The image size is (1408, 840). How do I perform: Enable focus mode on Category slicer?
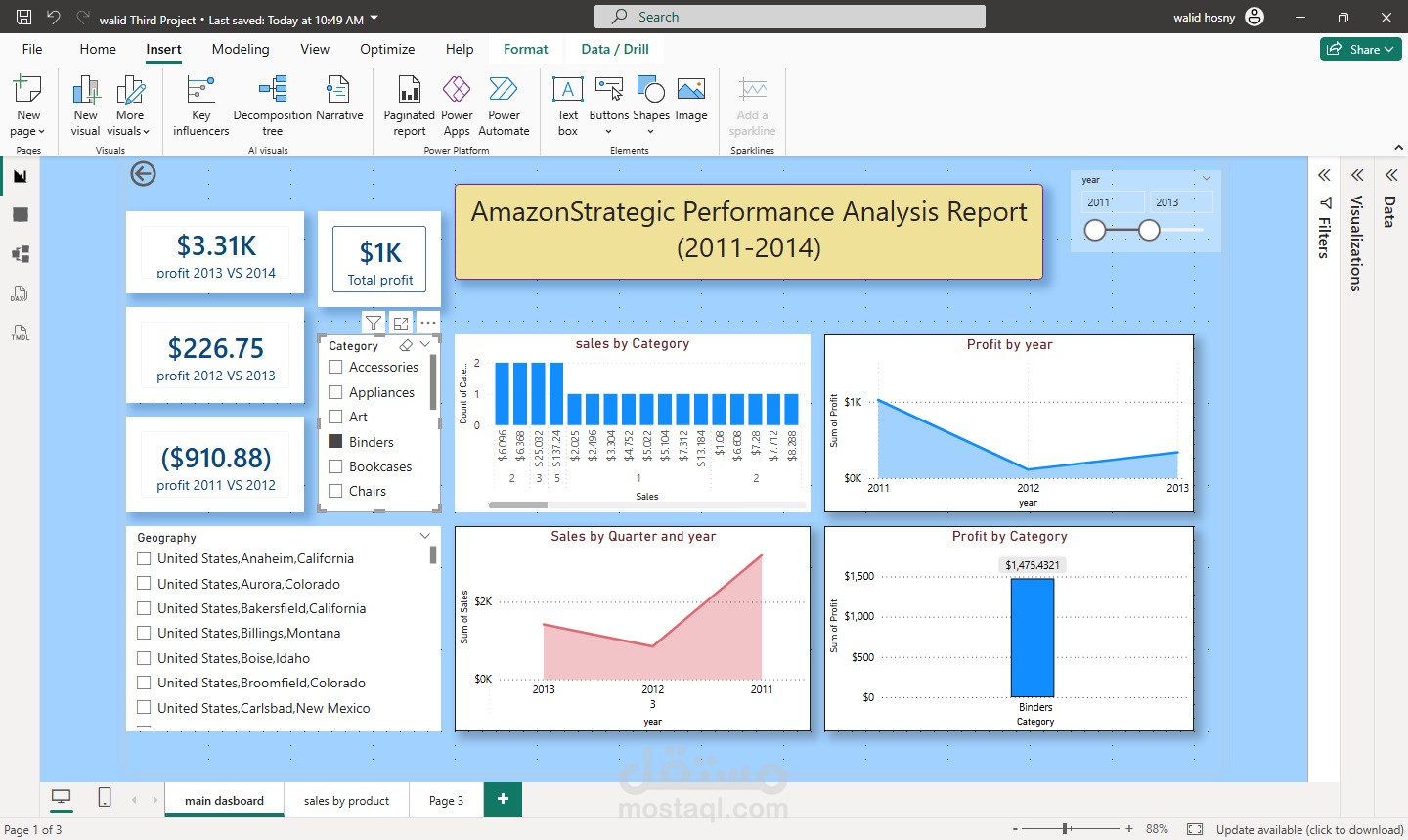coord(401,323)
